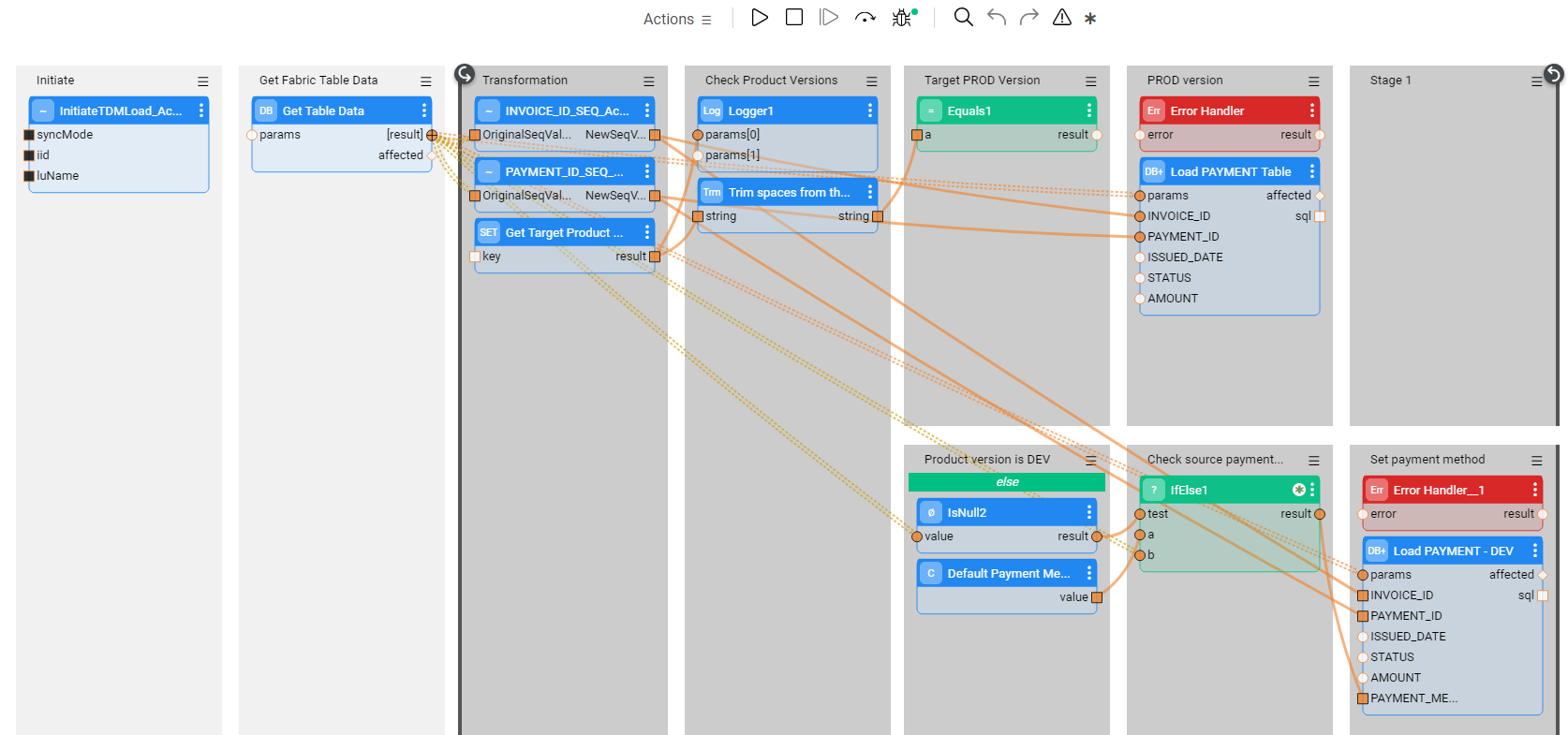Screen dimensions: 1568x735
Task: Click the iid input port label
Action: tap(42, 155)
